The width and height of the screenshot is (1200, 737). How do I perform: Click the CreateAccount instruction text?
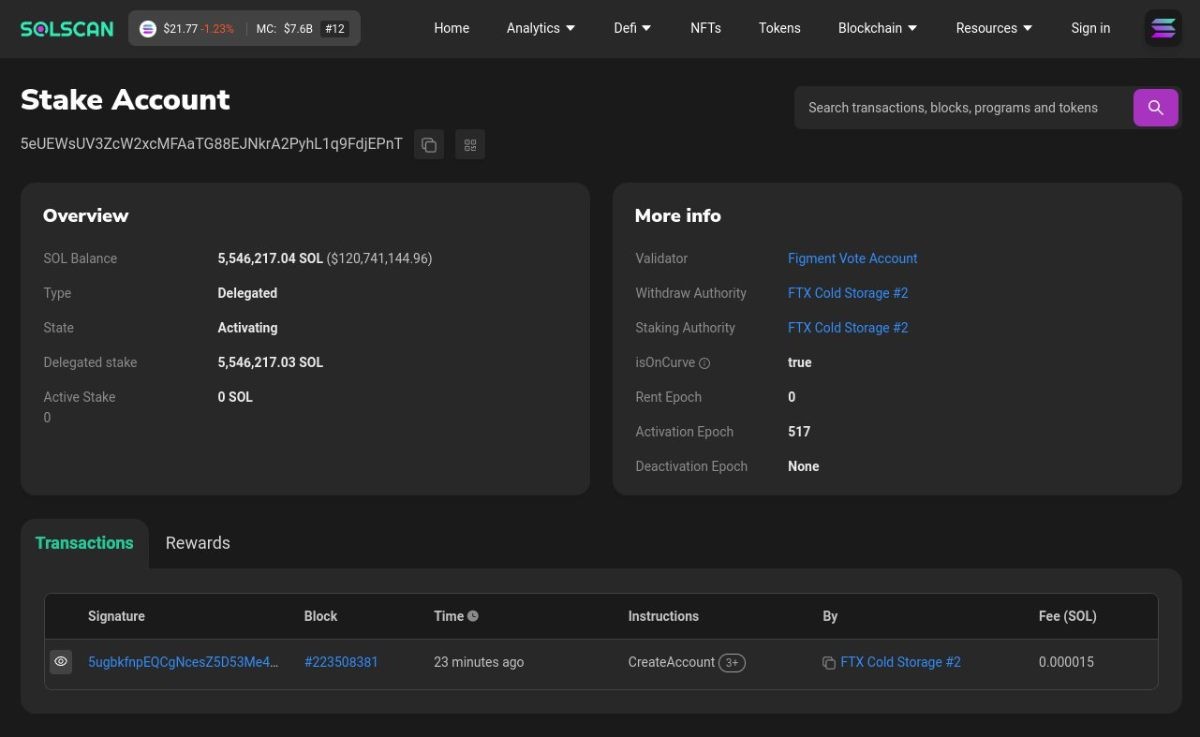click(671, 662)
